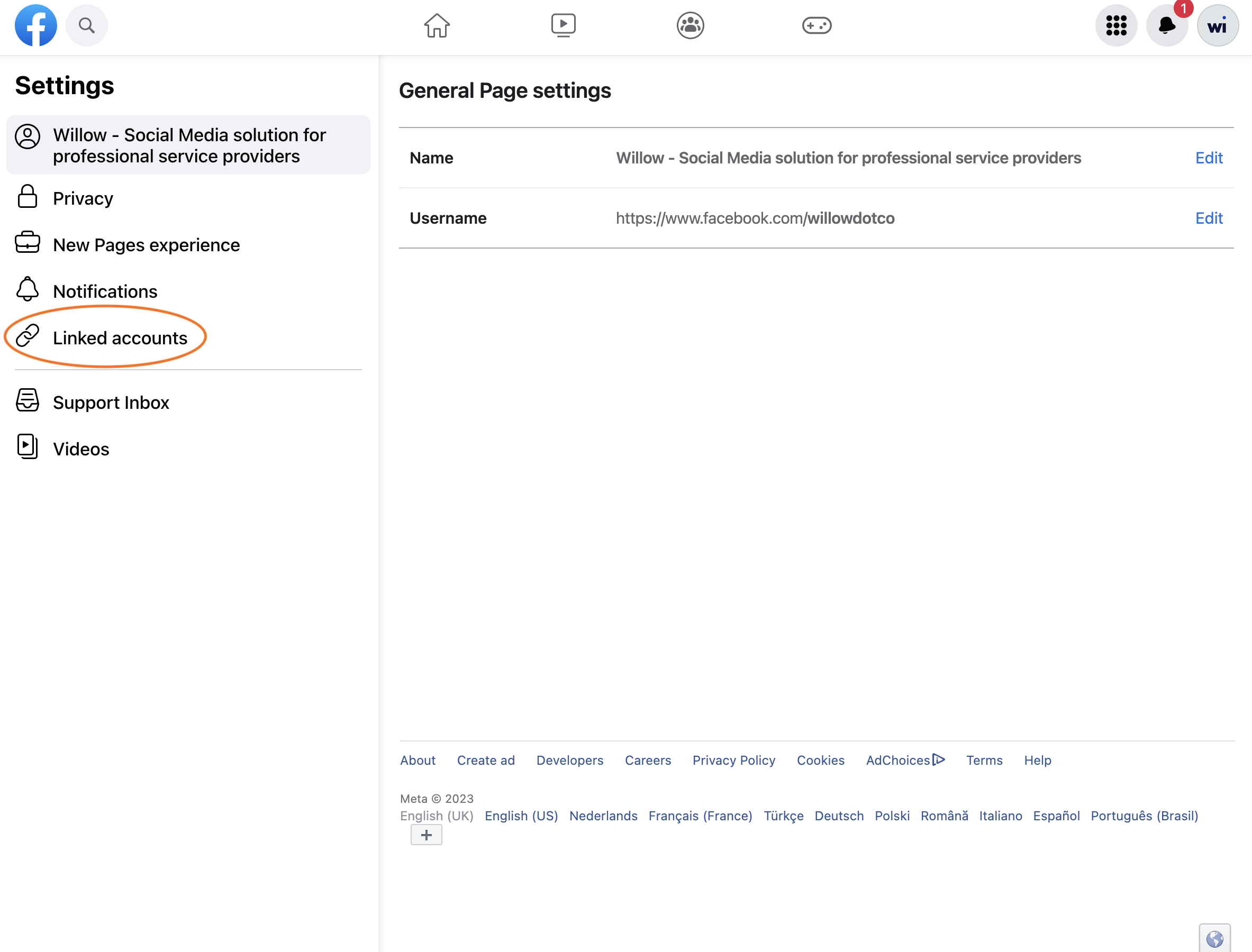Image resolution: width=1252 pixels, height=952 pixels.
Task: Select the Willow page settings item
Action: point(188,145)
